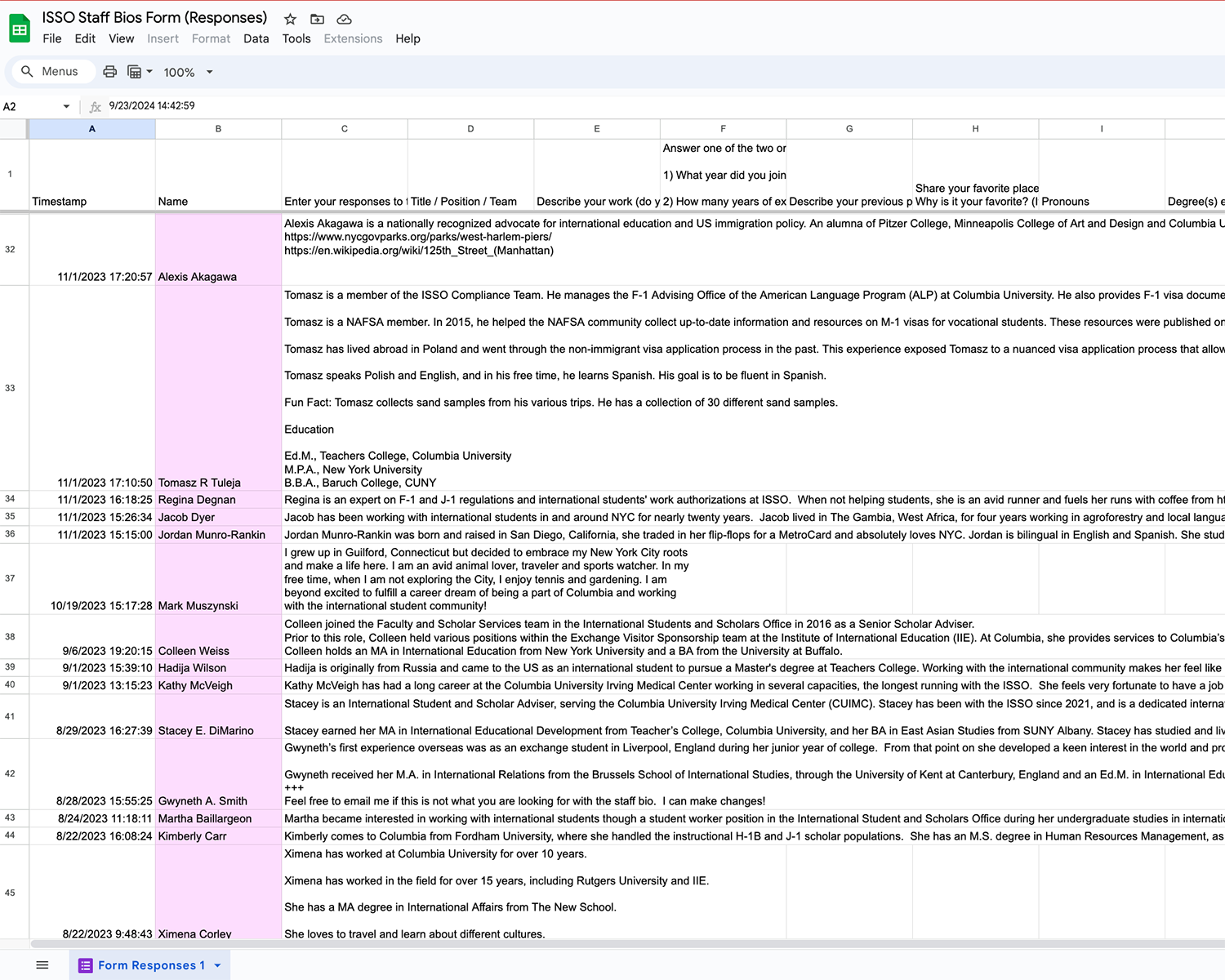
Task: Select column H header
Action: pos(975,129)
